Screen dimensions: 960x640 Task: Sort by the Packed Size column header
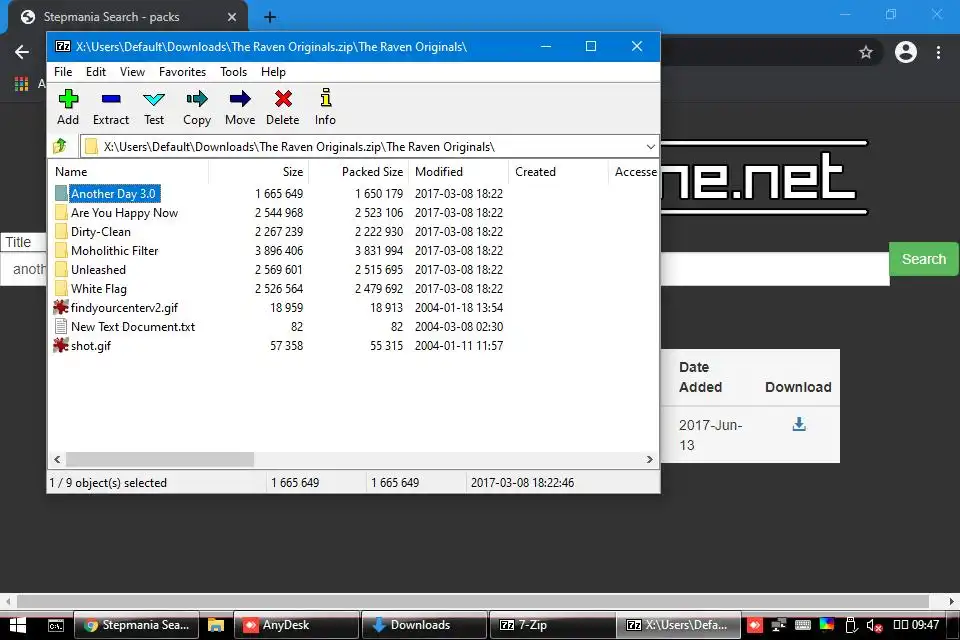point(359,172)
